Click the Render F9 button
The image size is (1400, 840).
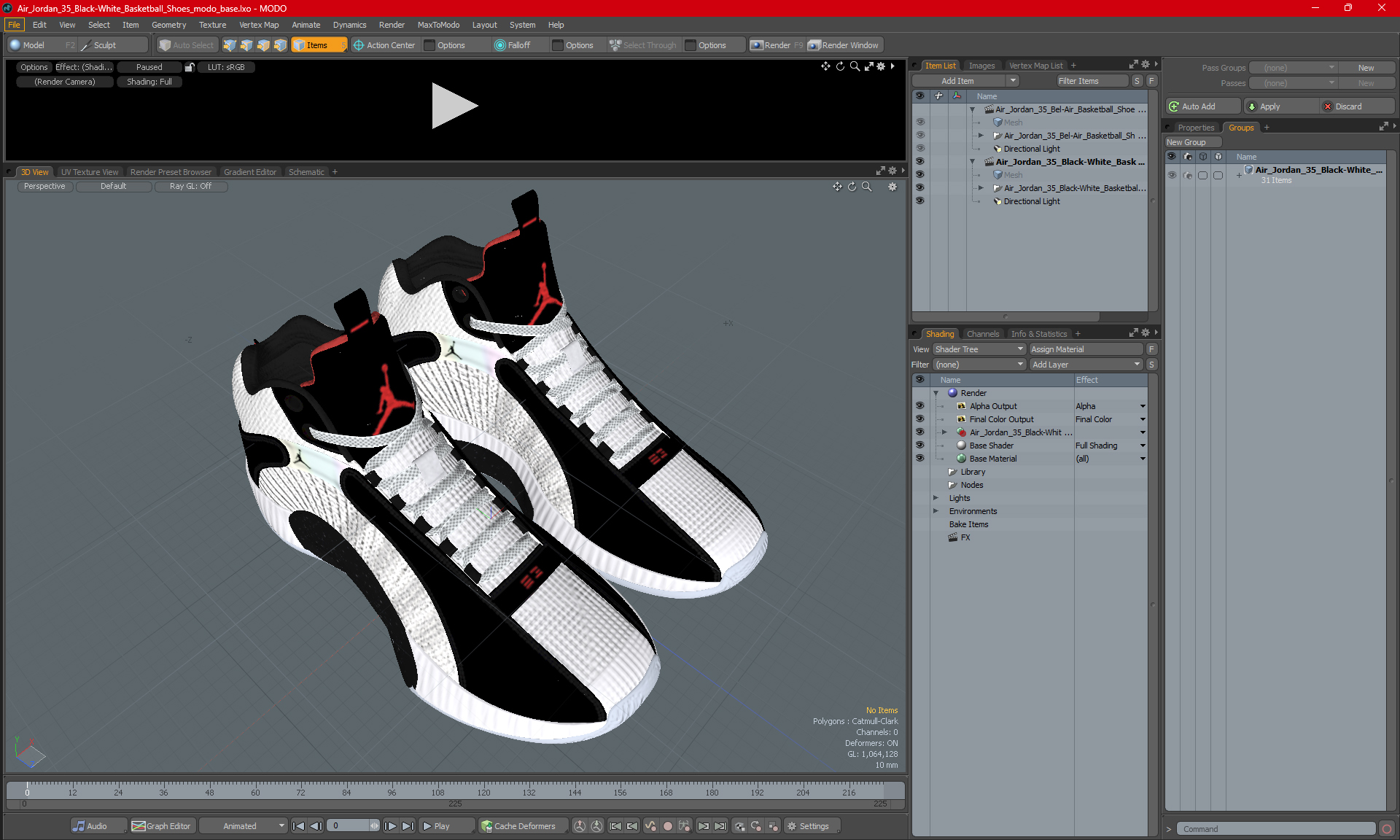point(777,45)
